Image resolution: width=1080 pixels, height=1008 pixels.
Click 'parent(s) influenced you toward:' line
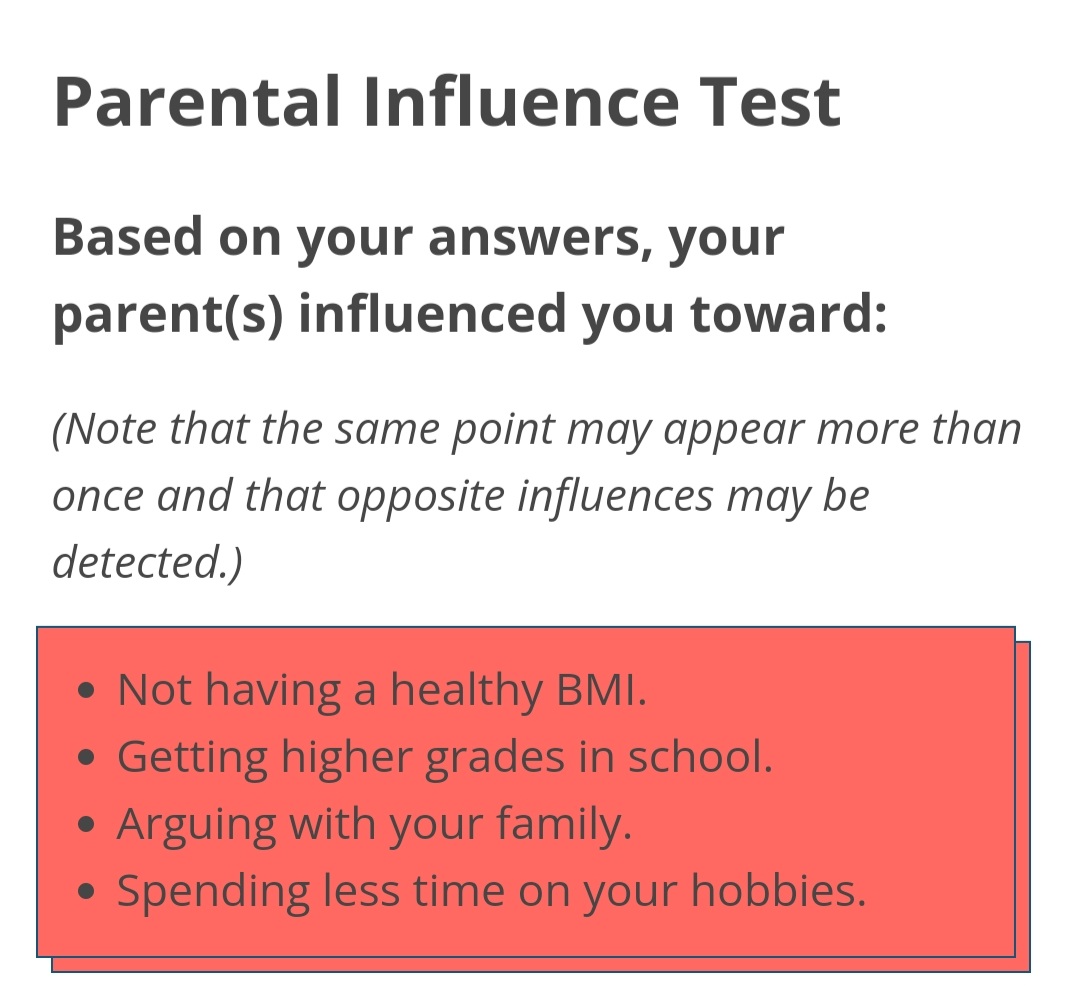(x=470, y=314)
